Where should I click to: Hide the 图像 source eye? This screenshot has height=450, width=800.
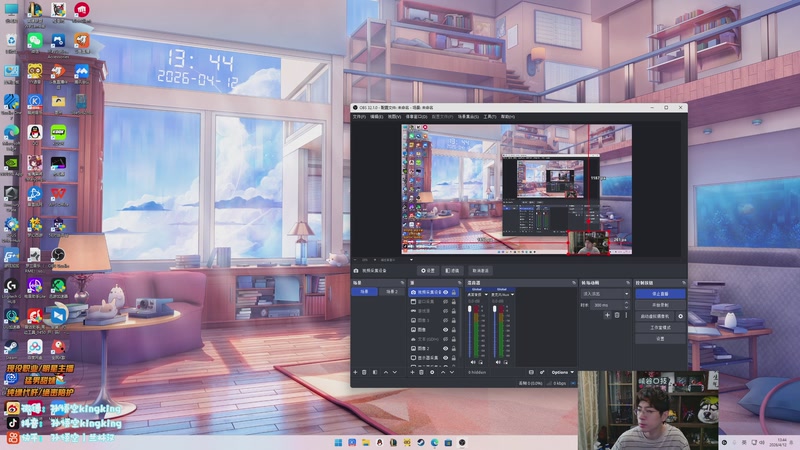coord(445,330)
